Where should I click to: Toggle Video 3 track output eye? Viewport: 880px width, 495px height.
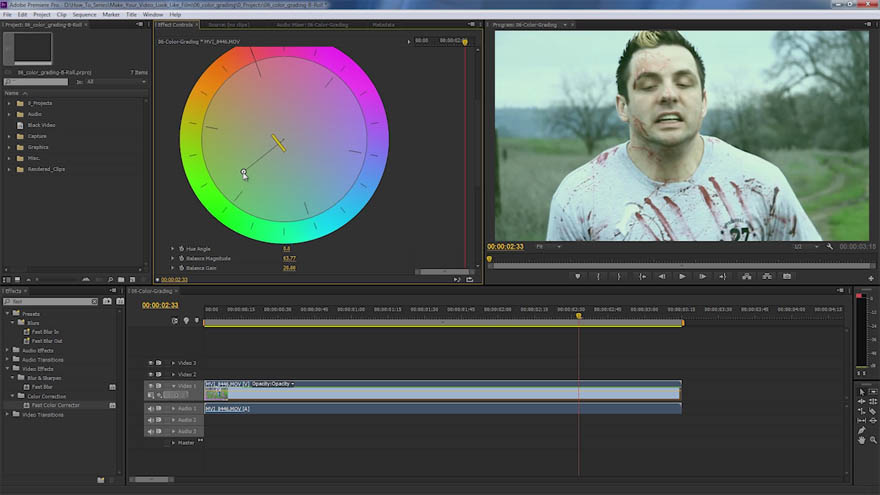coord(150,363)
